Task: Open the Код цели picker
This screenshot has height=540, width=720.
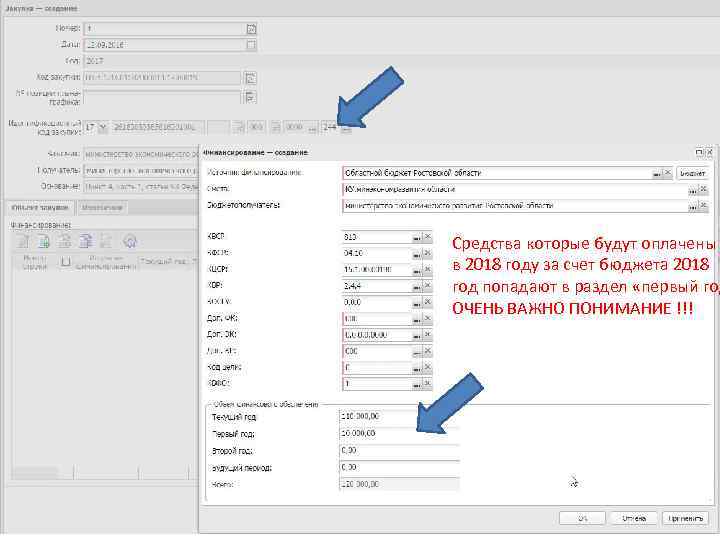Action: point(416,369)
